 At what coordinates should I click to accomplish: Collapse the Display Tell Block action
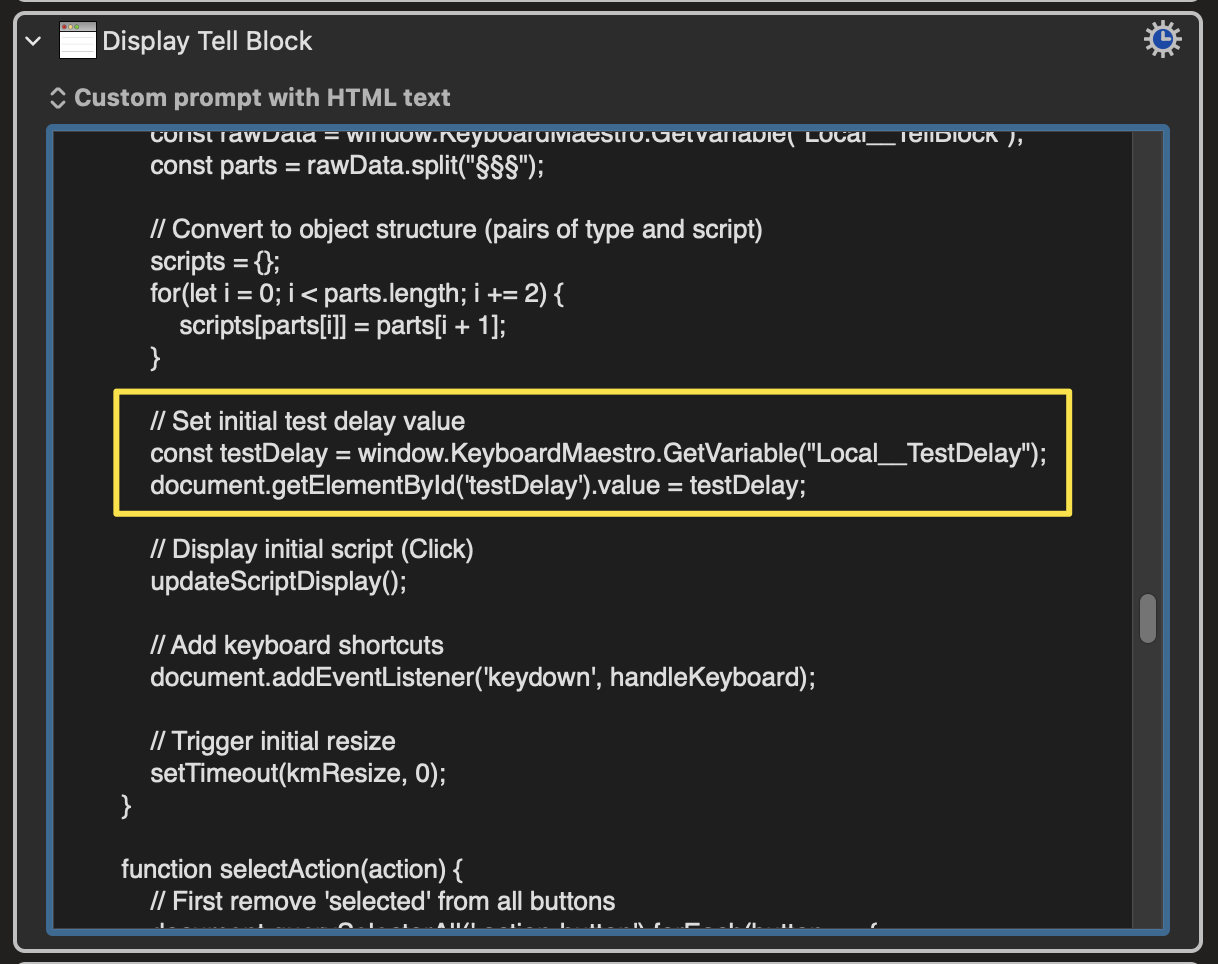click(x=34, y=41)
